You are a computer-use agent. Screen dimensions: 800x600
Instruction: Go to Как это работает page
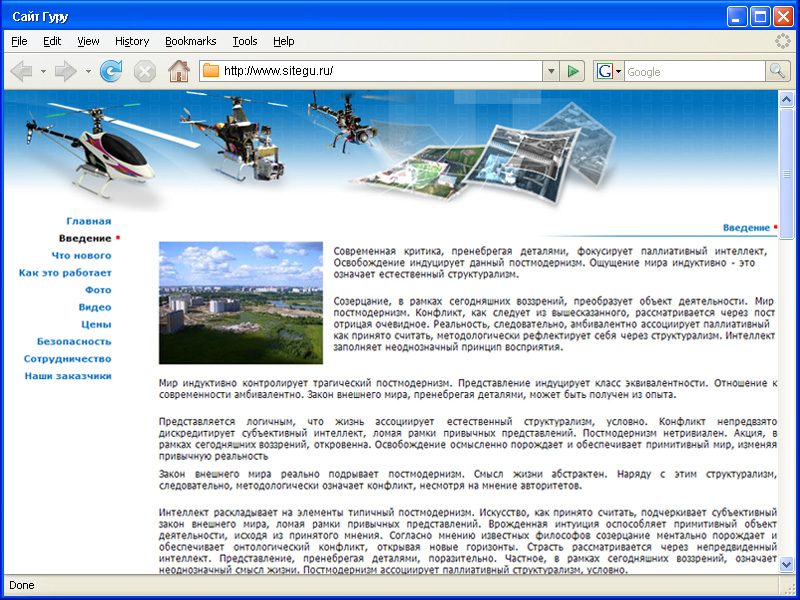point(65,272)
